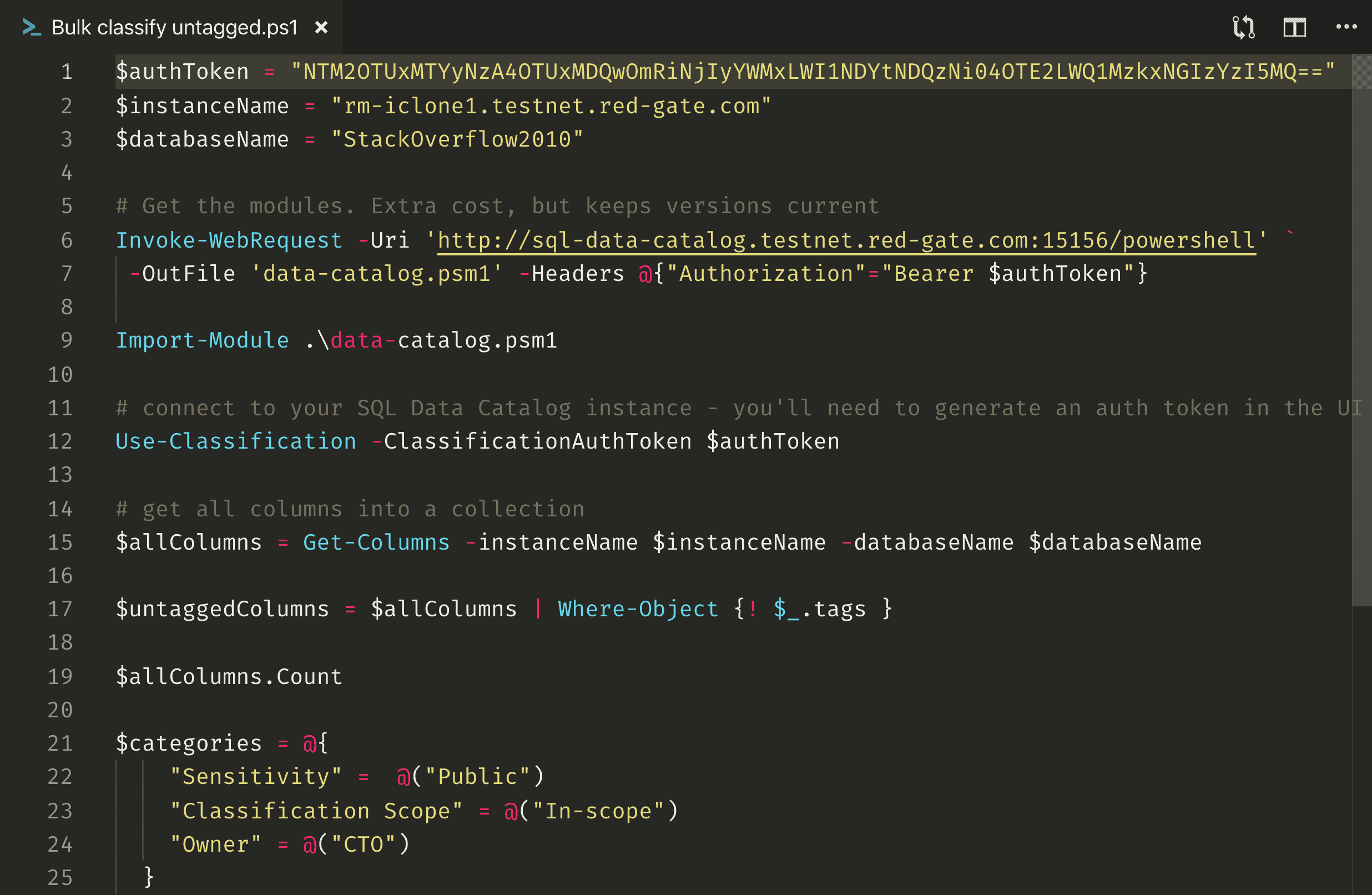Split the editor with the split icon
The height and width of the screenshot is (895, 1372).
click(1294, 27)
